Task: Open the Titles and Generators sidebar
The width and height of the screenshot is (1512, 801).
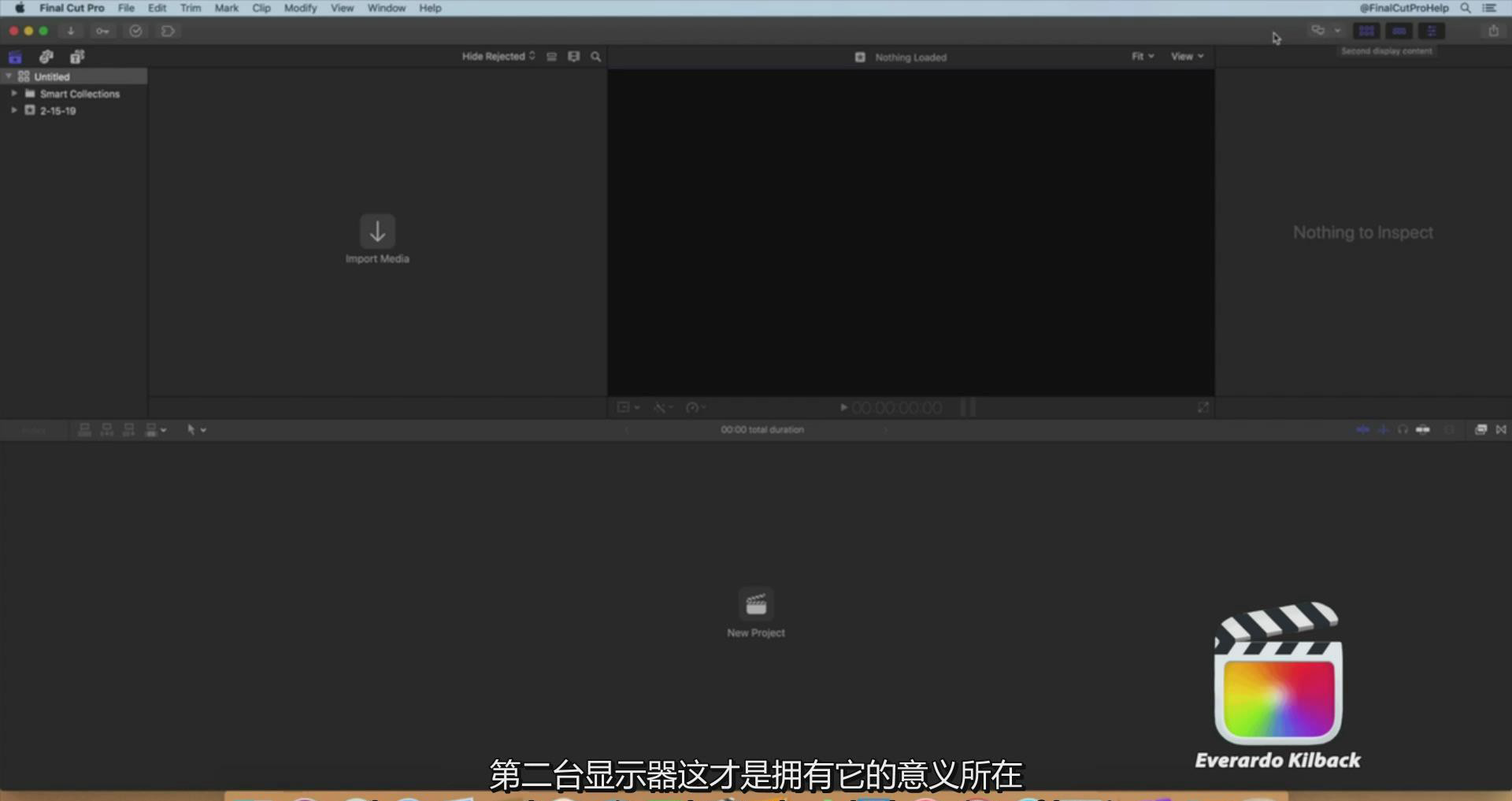Action: [77, 57]
